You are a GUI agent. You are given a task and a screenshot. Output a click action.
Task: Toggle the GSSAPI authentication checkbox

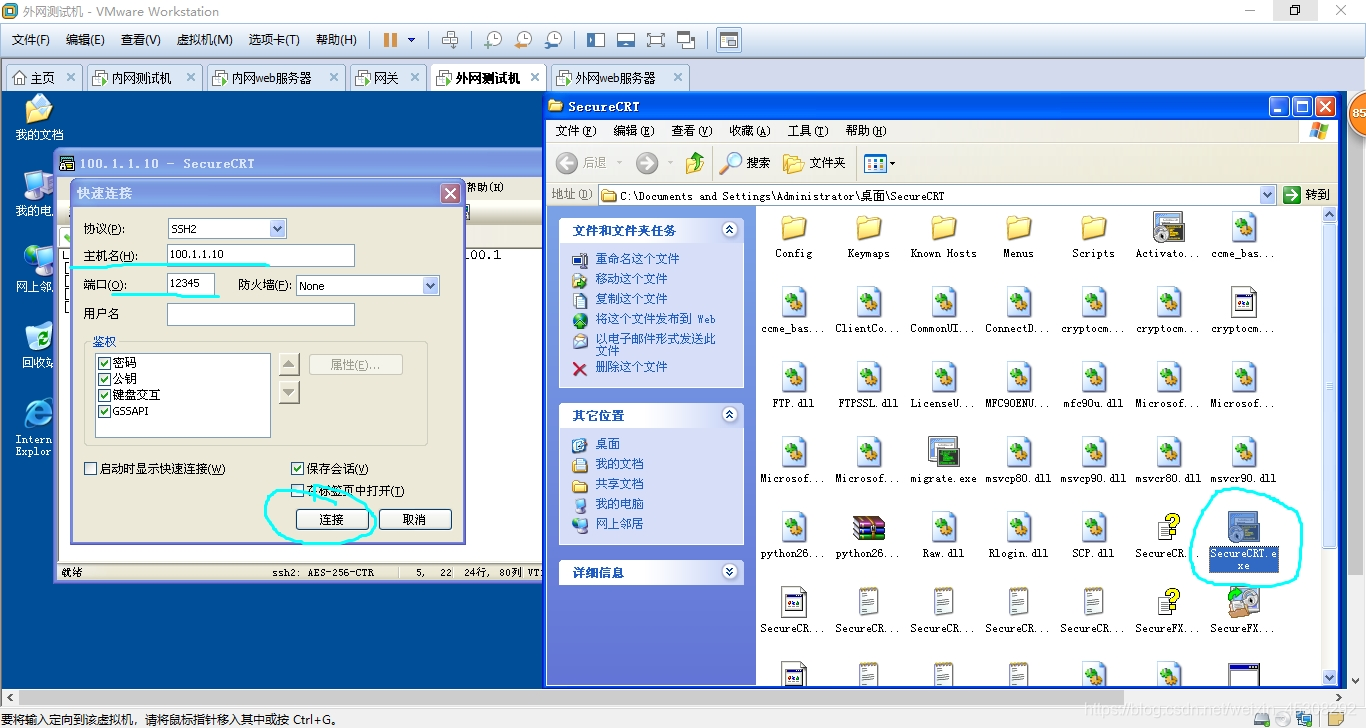tap(104, 411)
